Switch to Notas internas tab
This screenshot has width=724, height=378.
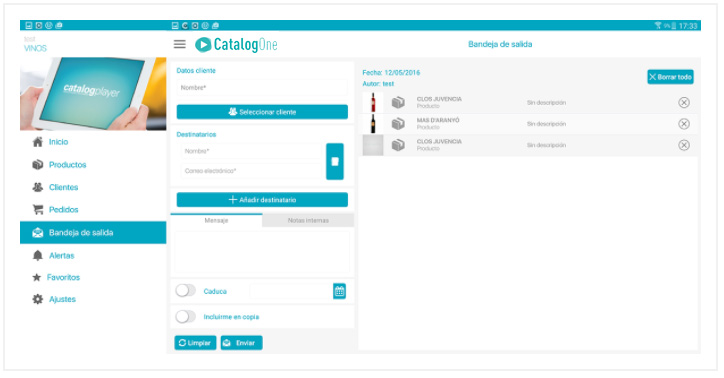[308, 221]
